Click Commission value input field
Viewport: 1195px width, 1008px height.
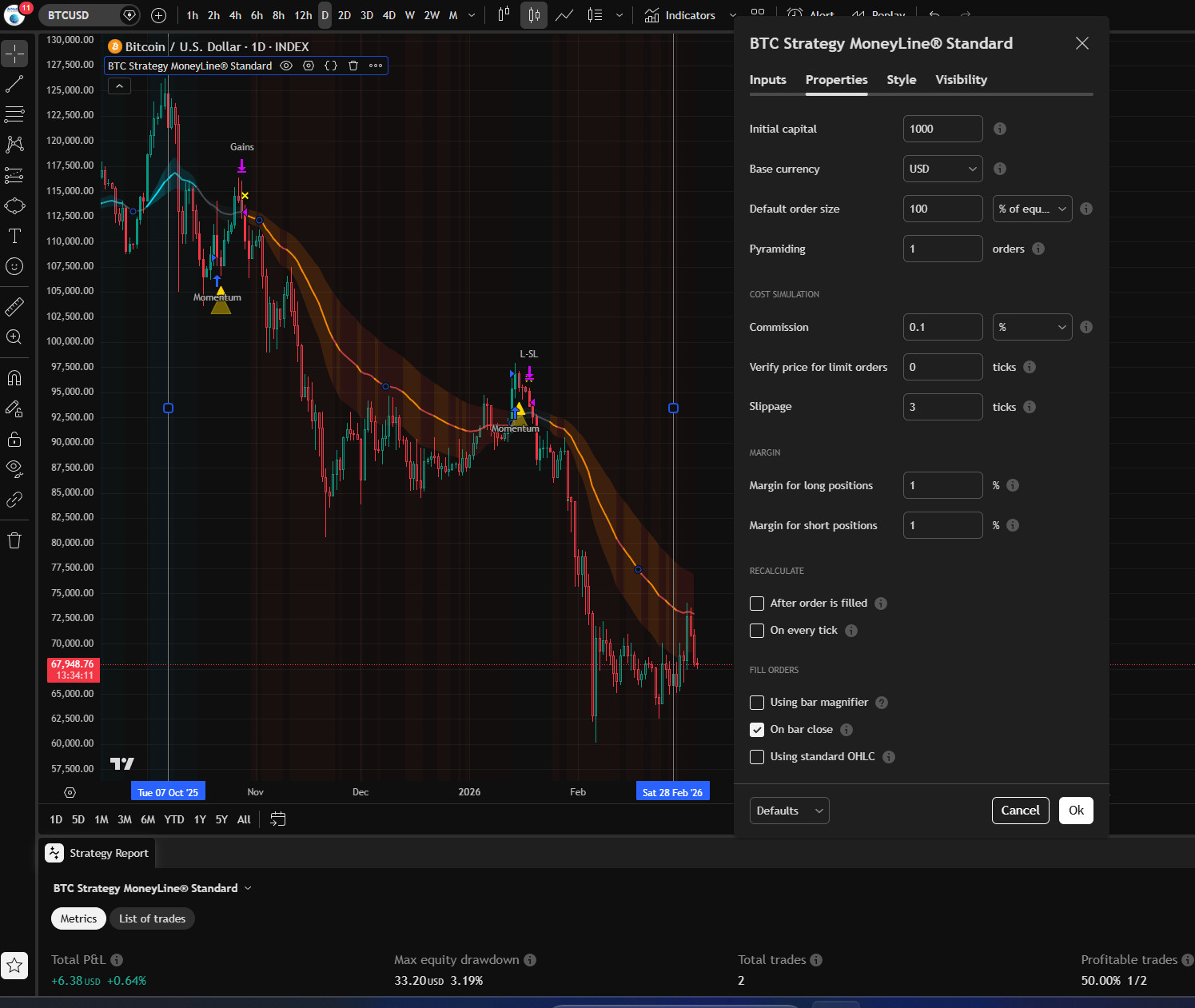pos(943,327)
